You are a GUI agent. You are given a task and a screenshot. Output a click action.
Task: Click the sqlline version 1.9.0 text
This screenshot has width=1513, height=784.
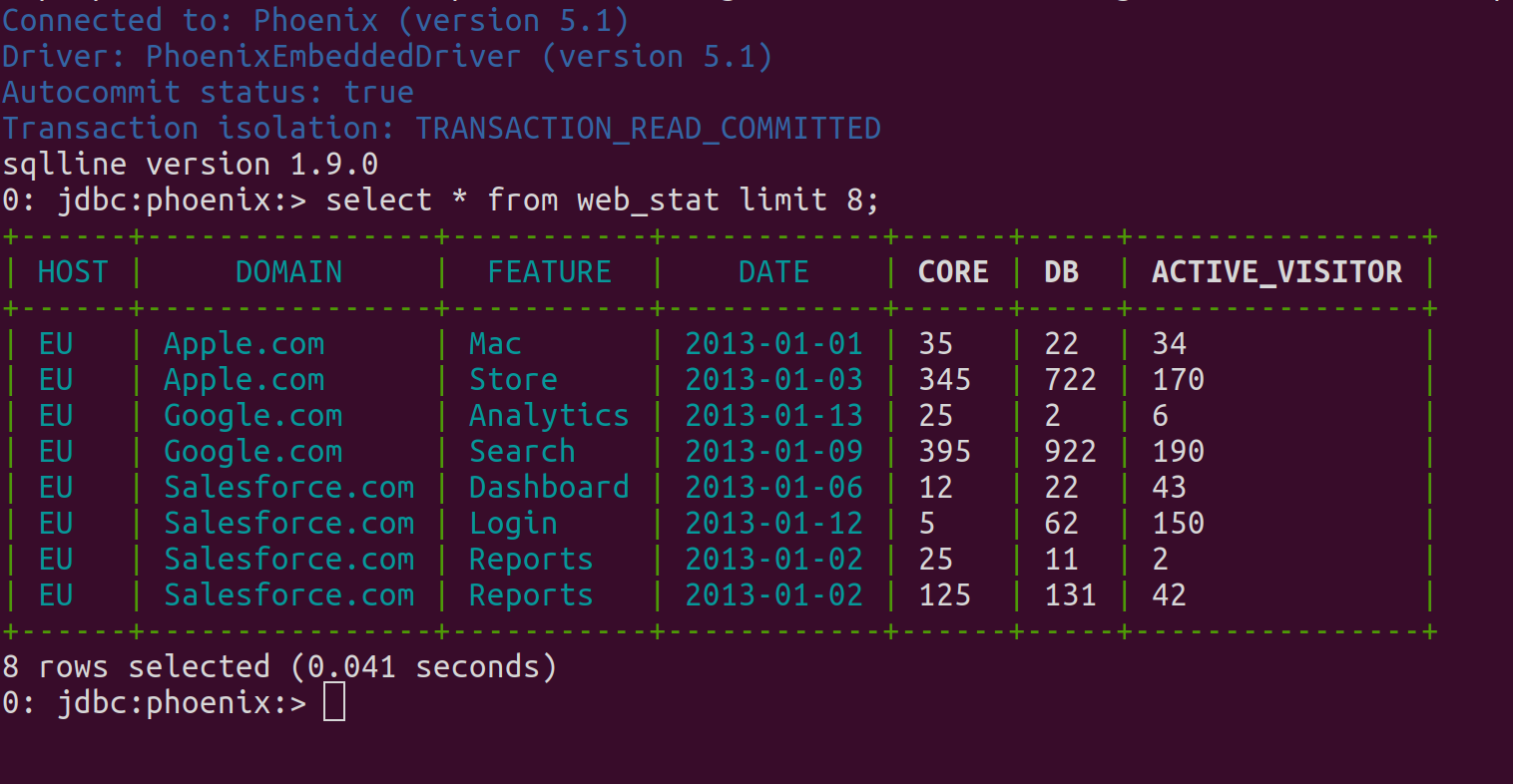click(x=190, y=165)
